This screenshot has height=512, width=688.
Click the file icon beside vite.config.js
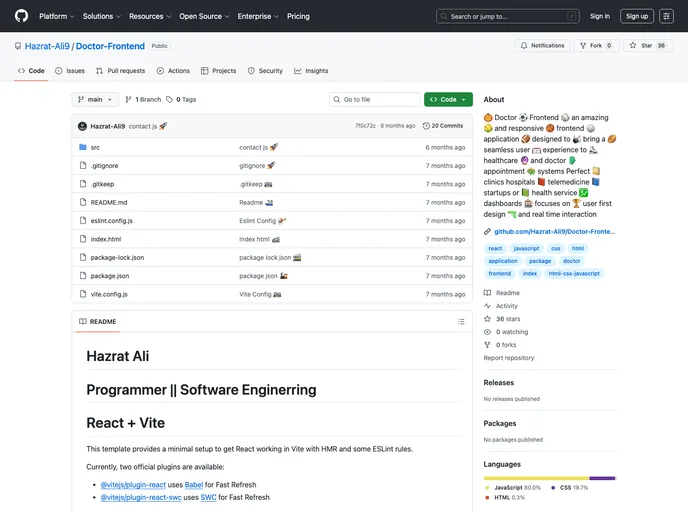82,294
